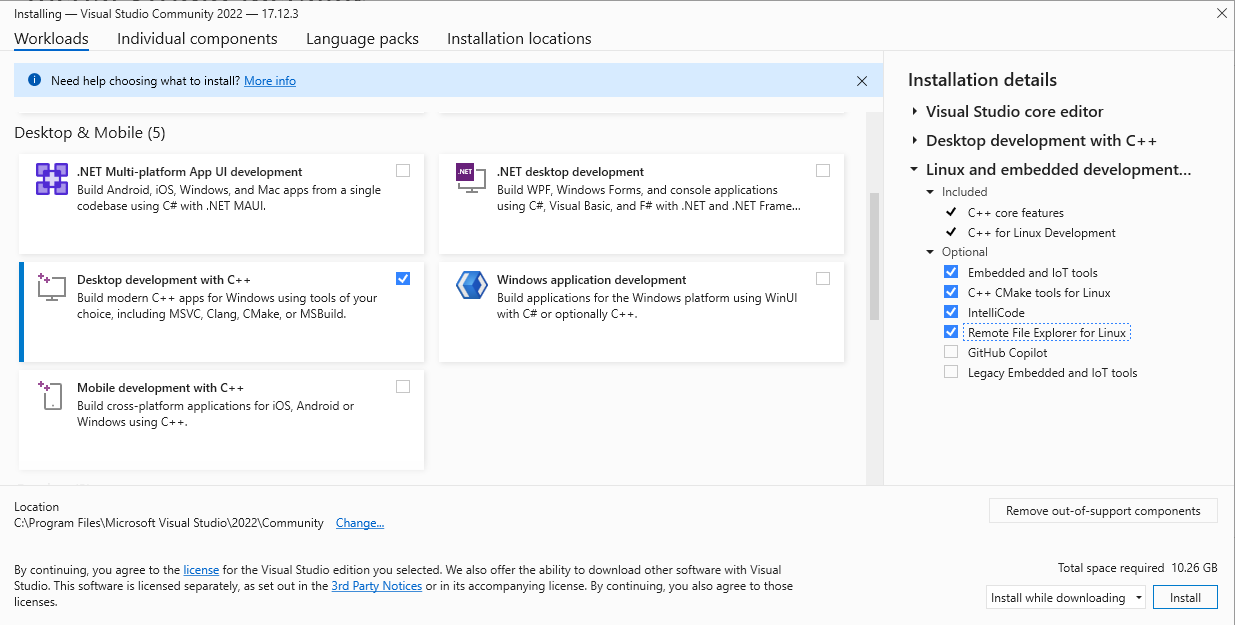This screenshot has width=1235, height=625.
Task: Click the Mobile development with C++ icon
Action: click(x=51, y=395)
